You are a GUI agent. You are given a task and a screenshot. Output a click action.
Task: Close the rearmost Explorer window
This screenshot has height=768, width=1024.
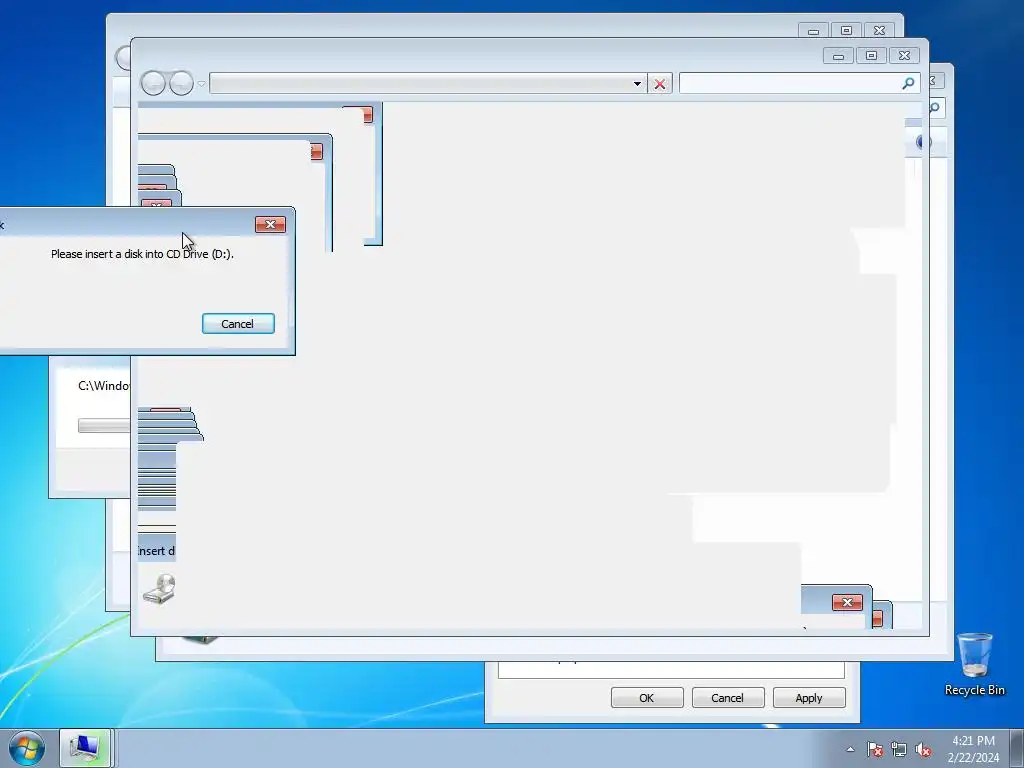tap(880, 31)
